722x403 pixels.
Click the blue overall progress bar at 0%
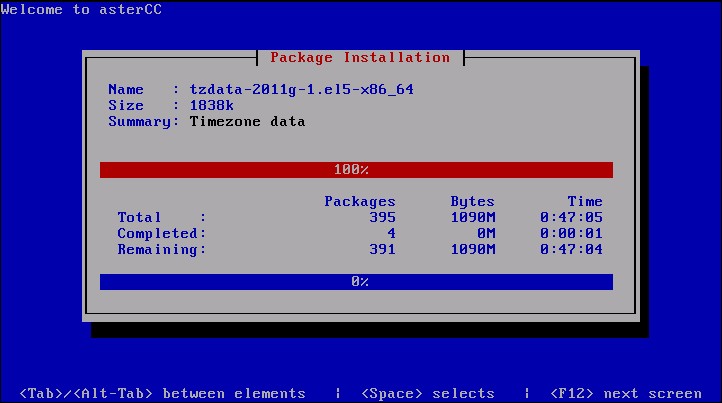point(356,282)
